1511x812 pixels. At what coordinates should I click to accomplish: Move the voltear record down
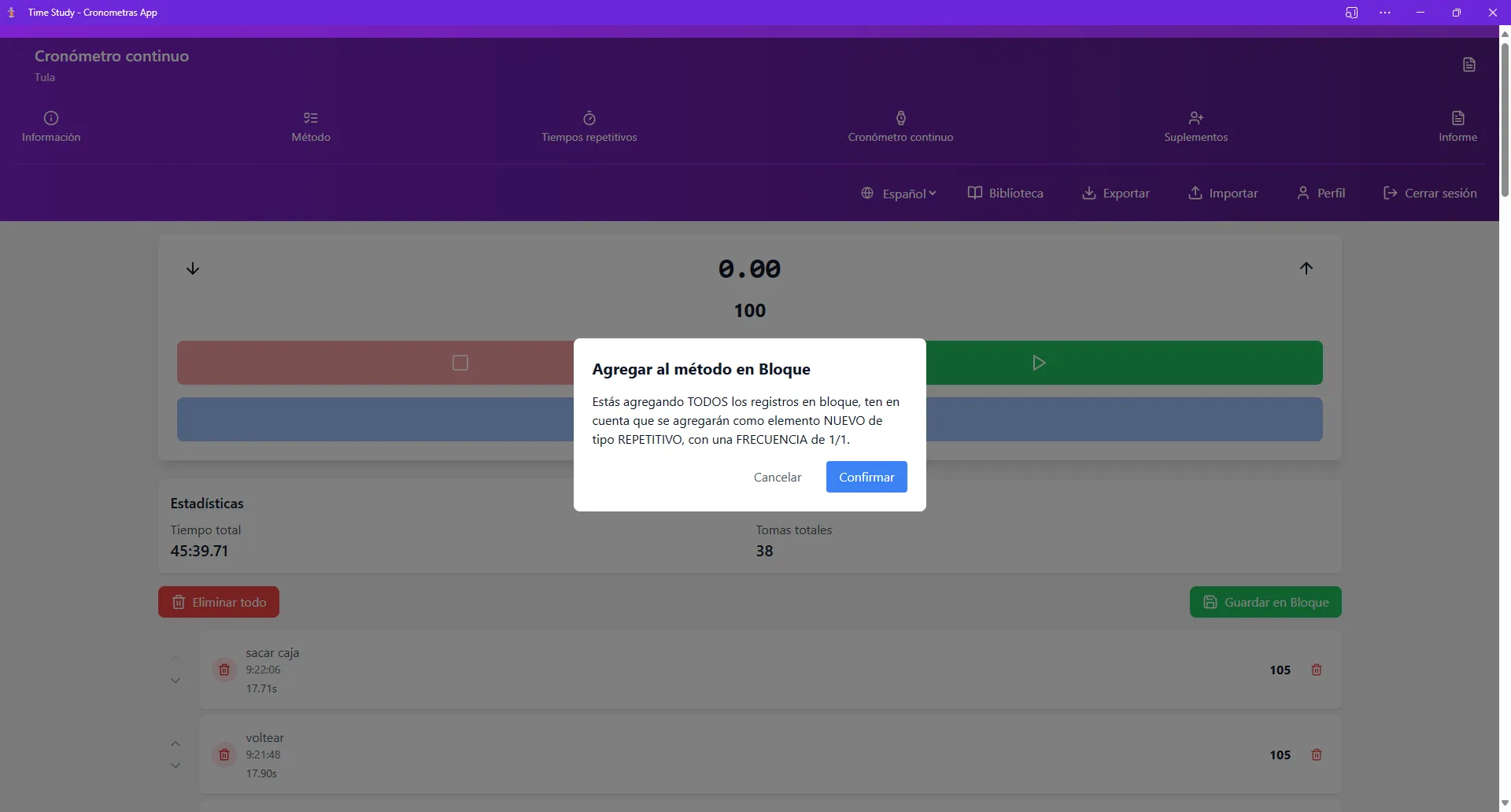click(x=175, y=766)
